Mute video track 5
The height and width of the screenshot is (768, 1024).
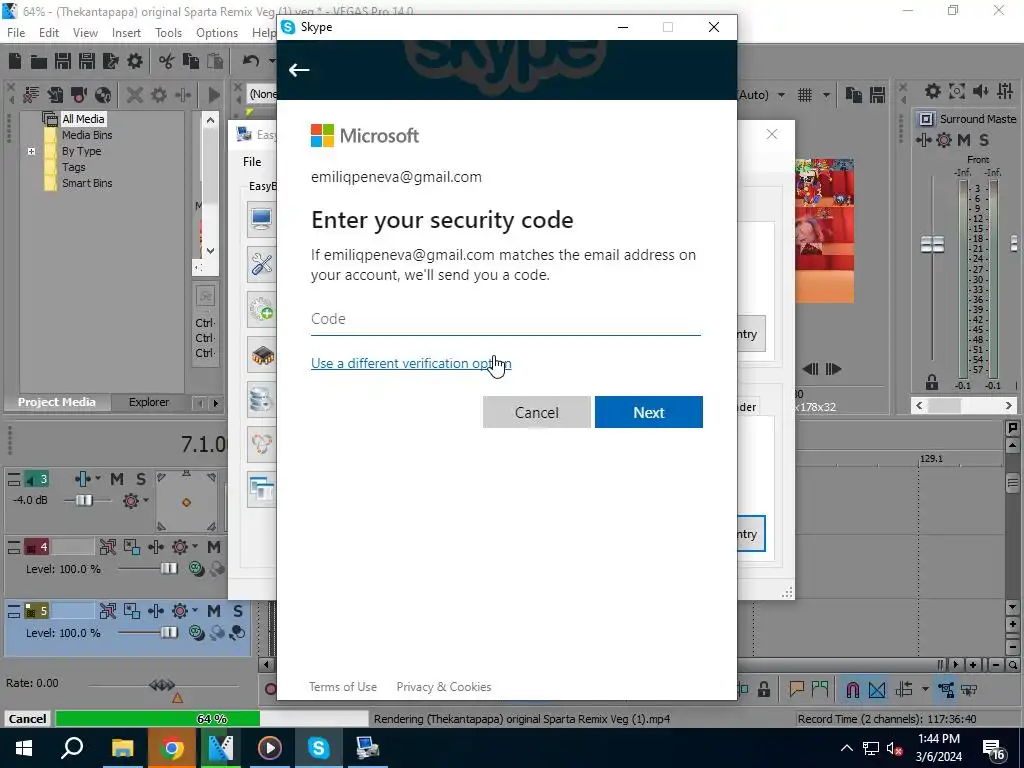[214, 611]
